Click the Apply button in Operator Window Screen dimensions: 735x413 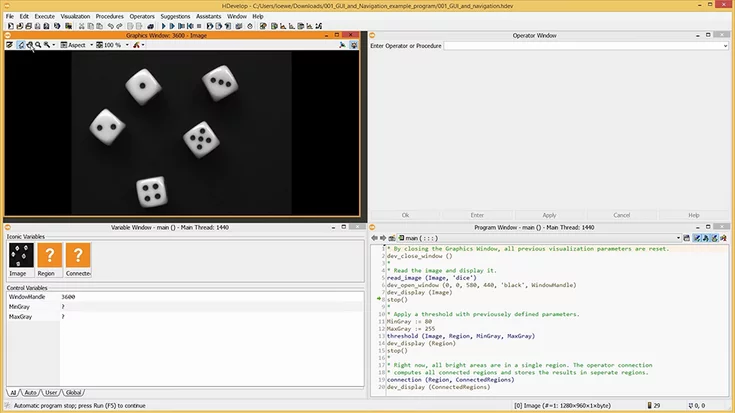(549, 215)
